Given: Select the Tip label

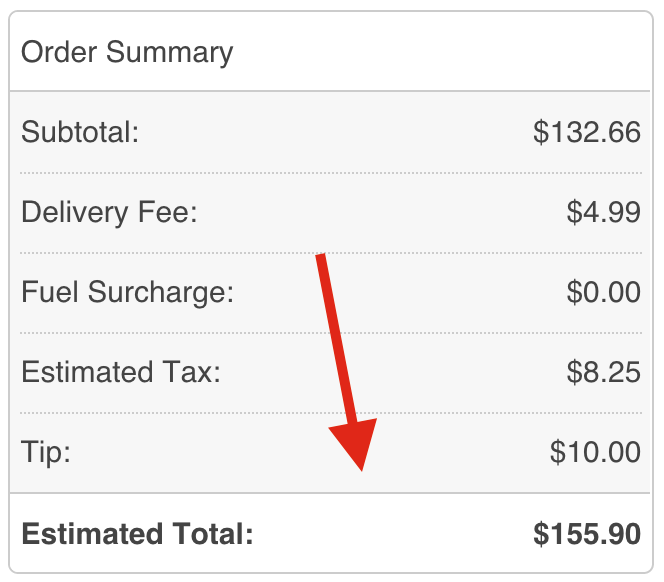Looking at the screenshot, I should pos(46,452).
